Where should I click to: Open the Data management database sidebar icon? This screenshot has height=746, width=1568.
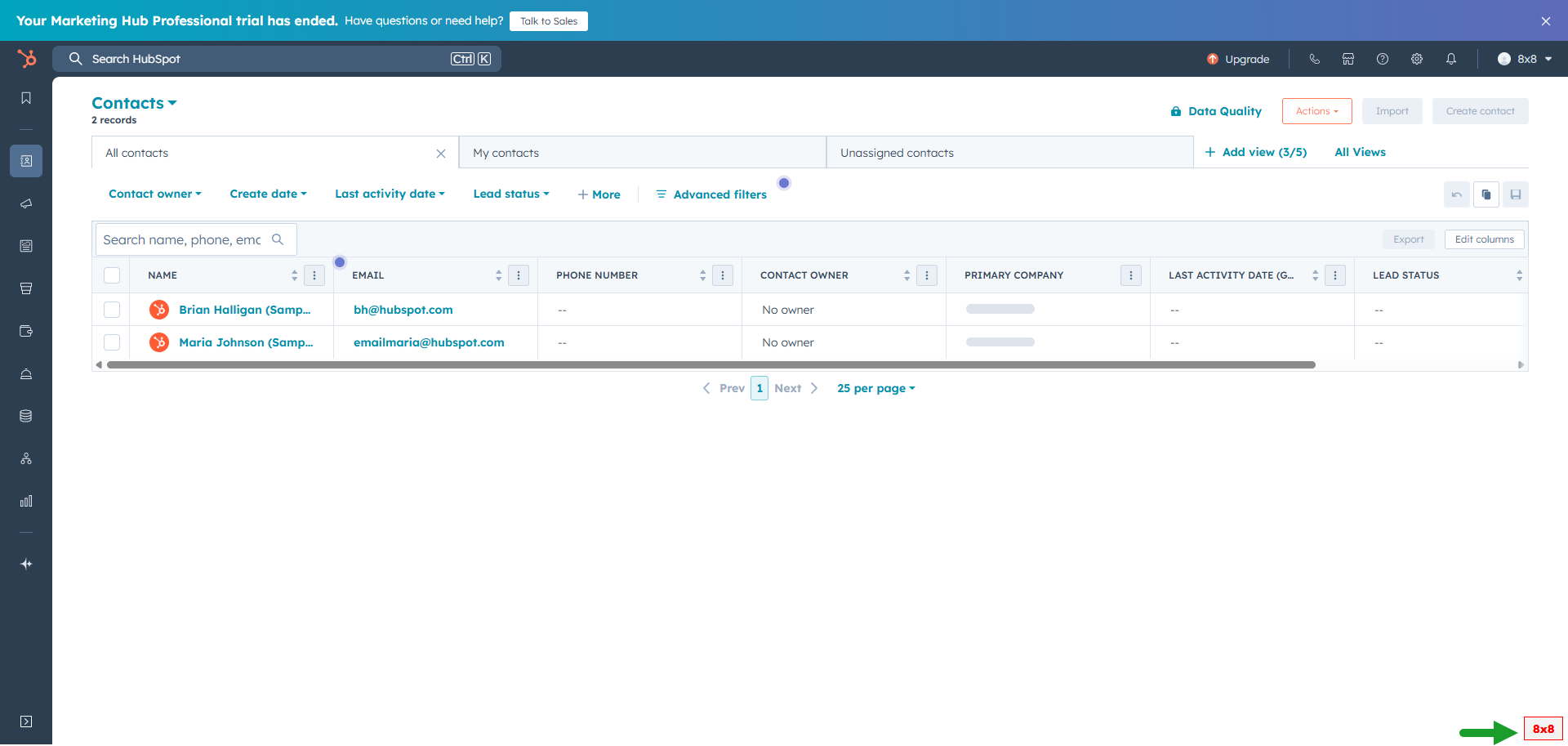point(26,416)
